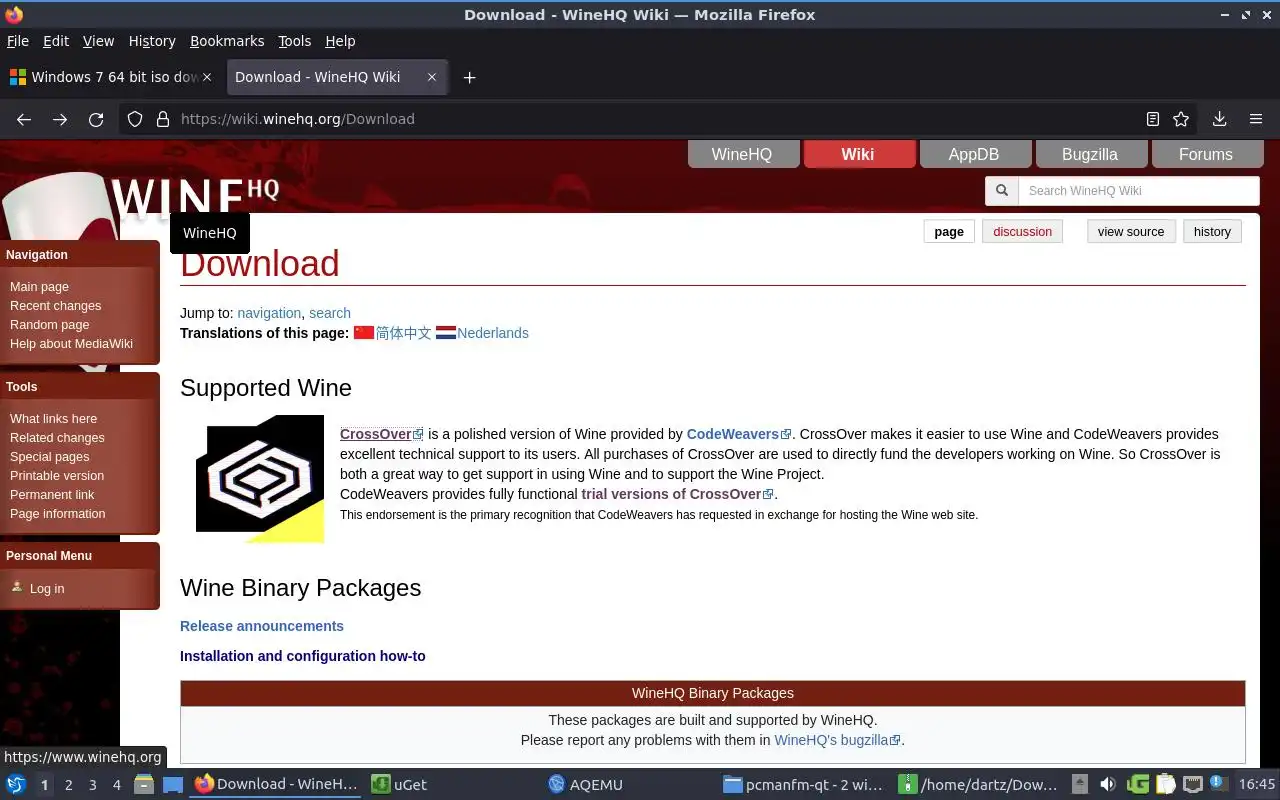
Task: Open the network tray icon
Action: click(x=1192, y=785)
